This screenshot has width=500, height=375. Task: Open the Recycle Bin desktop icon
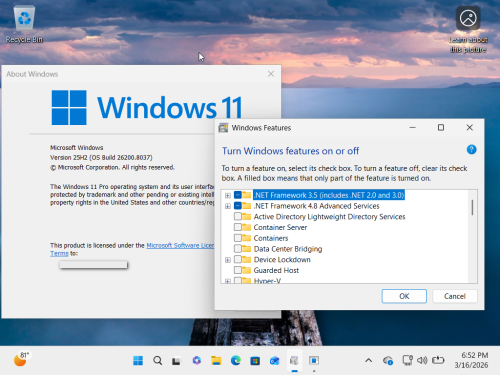click(x=24, y=25)
